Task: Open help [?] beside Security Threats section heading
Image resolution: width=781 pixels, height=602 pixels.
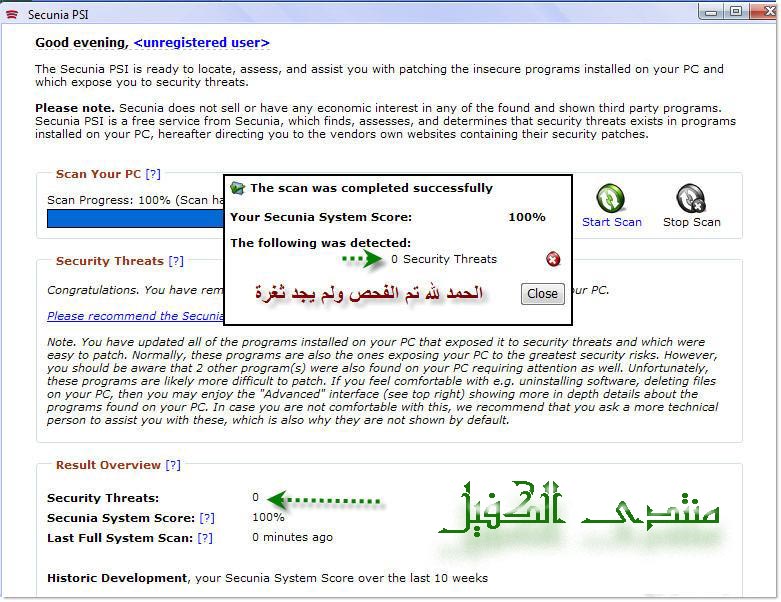Action: click(176, 261)
